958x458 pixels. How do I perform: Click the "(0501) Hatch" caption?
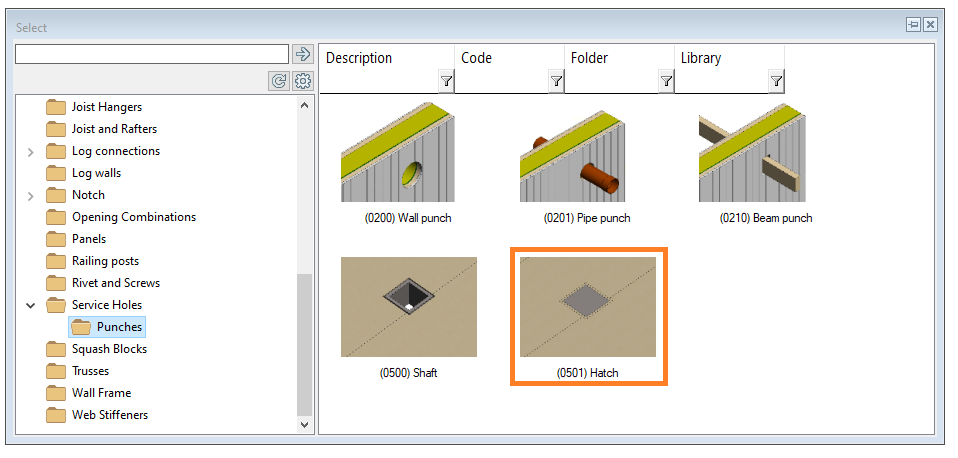[588, 373]
